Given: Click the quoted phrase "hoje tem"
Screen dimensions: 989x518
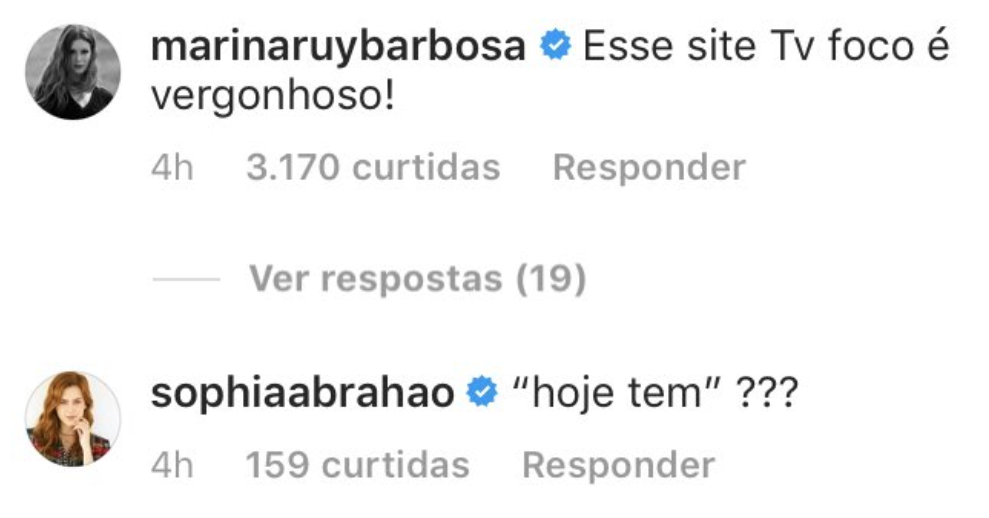Looking at the screenshot, I should pos(617,392).
